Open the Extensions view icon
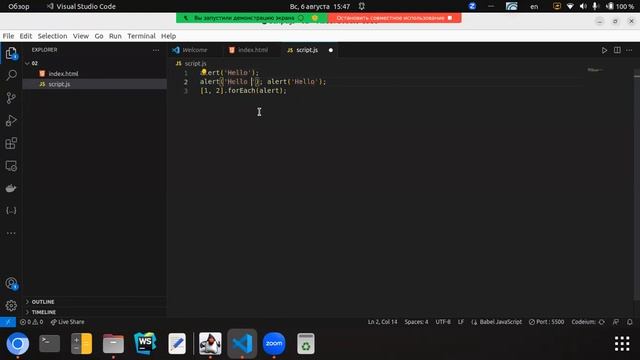Viewport: 640px width, 360px height. pyautogui.click(x=11, y=143)
